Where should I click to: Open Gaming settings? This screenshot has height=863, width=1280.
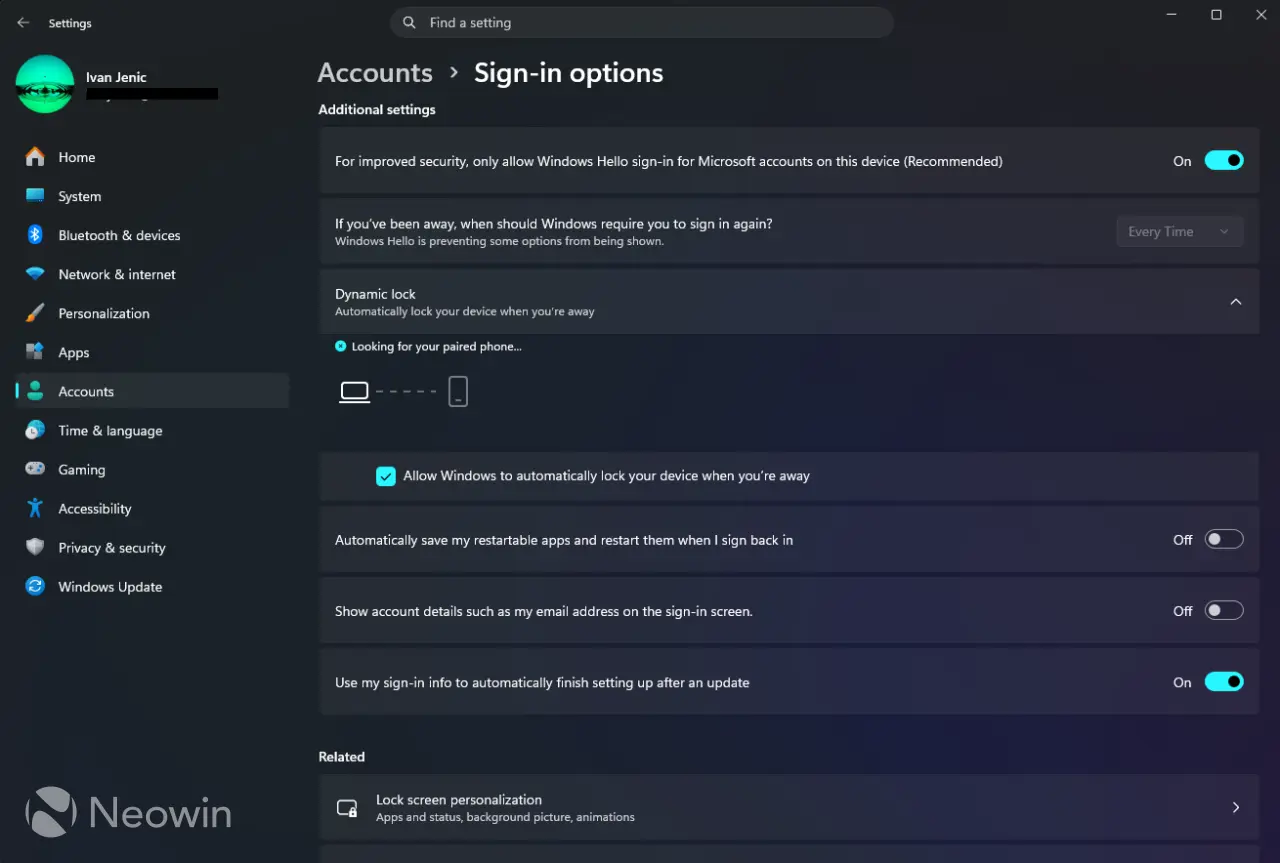click(x=152, y=469)
